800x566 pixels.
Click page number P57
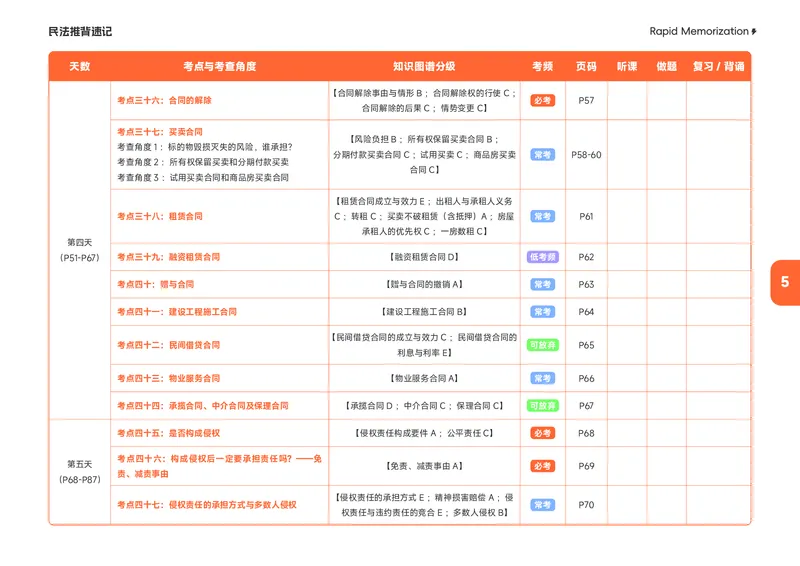pyautogui.click(x=586, y=101)
